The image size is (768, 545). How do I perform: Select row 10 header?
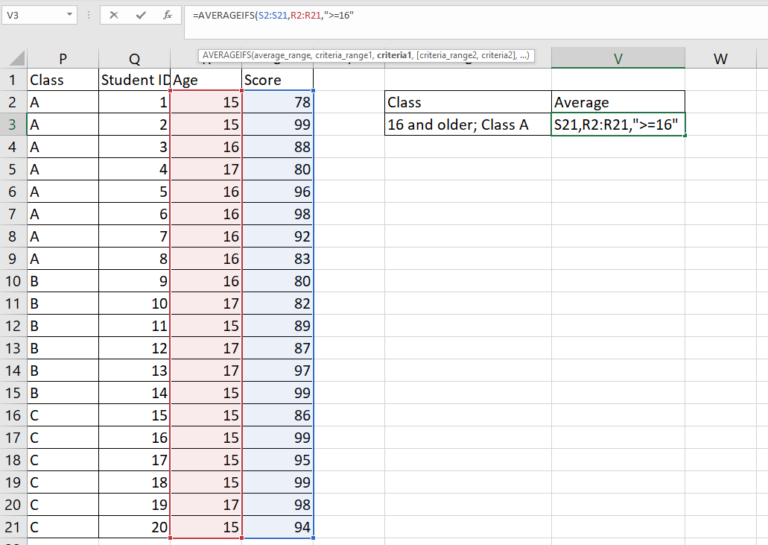click(x=14, y=281)
